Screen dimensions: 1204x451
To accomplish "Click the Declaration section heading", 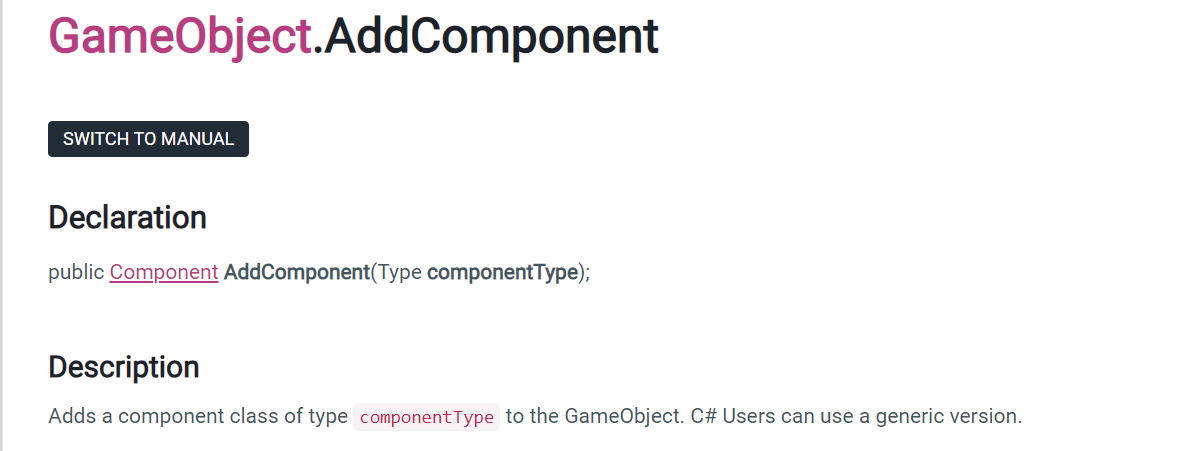I will tap(127, 217).
